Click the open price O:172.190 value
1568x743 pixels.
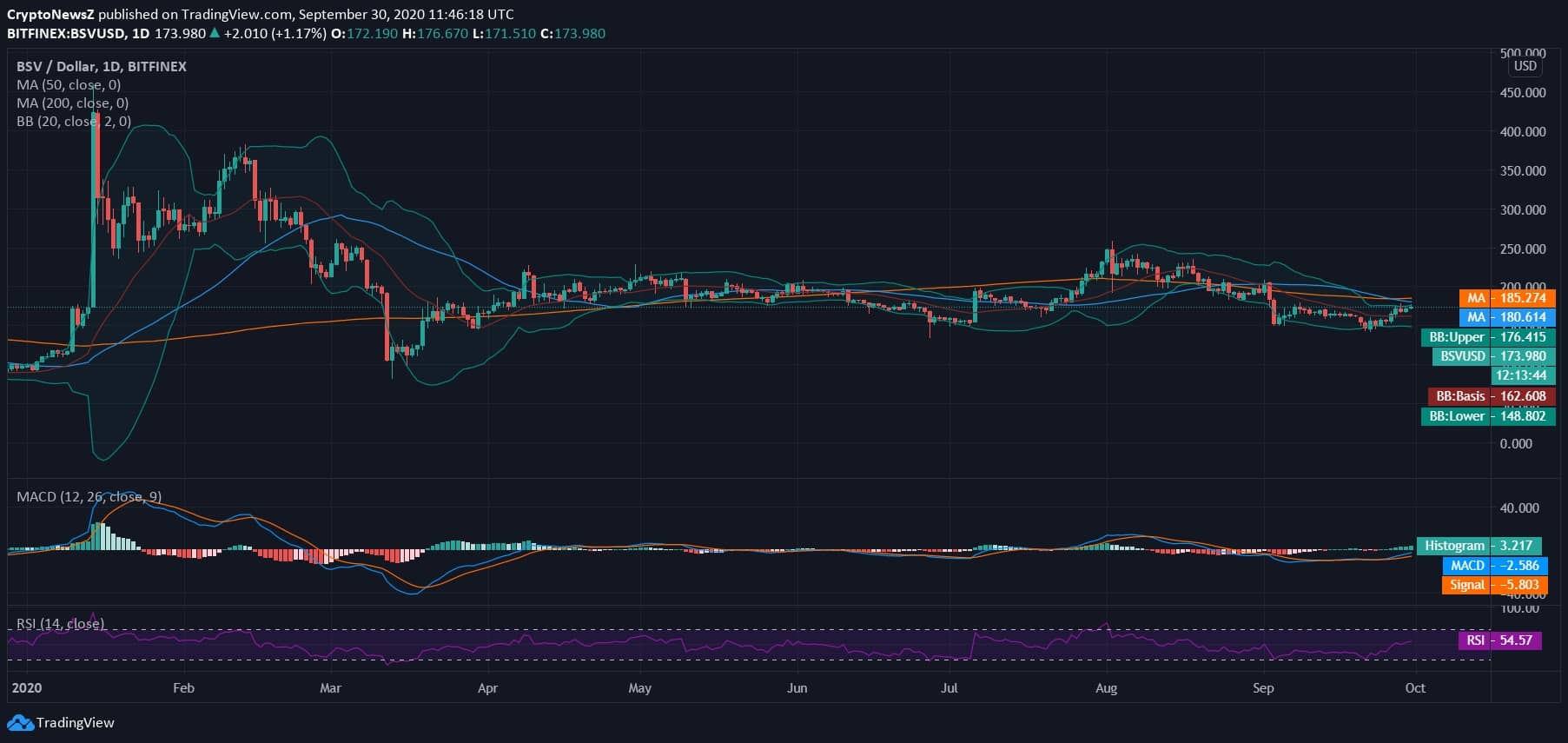click(367, 33)
